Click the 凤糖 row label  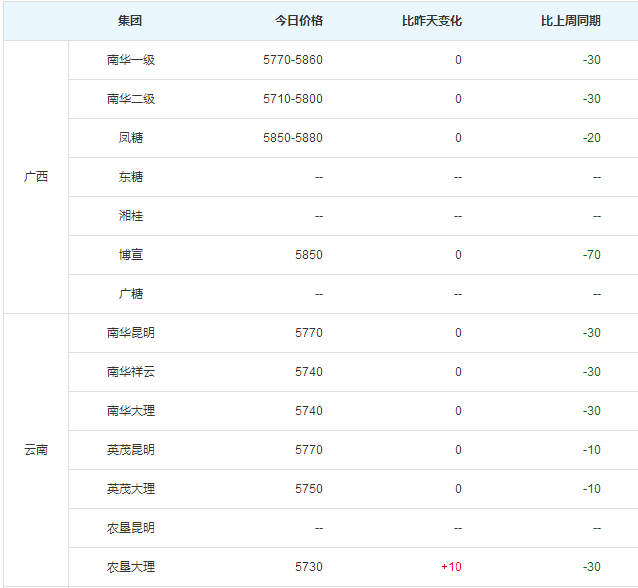(131, 138)
